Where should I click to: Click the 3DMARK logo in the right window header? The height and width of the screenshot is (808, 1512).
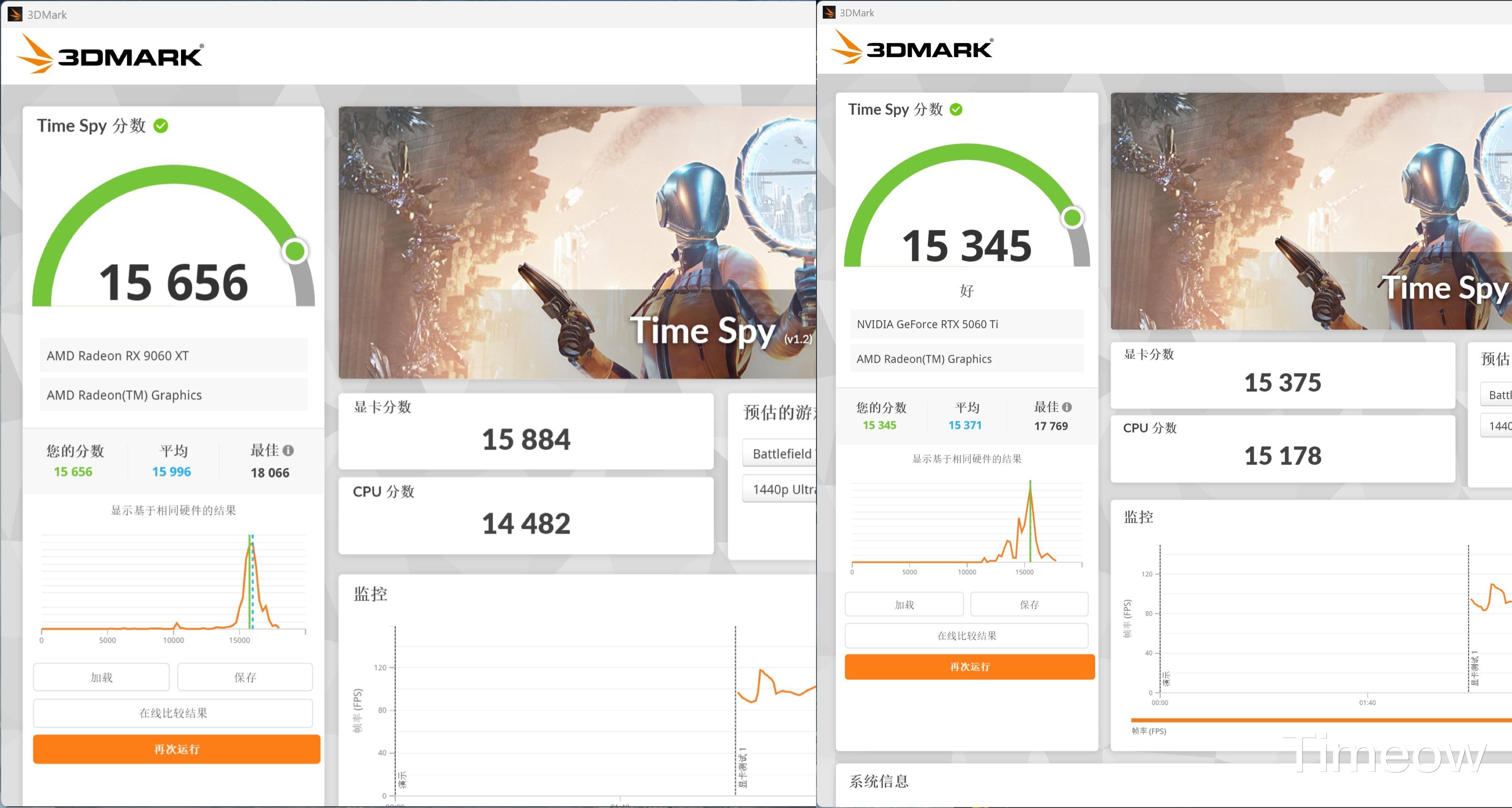[x=912, y=47]
